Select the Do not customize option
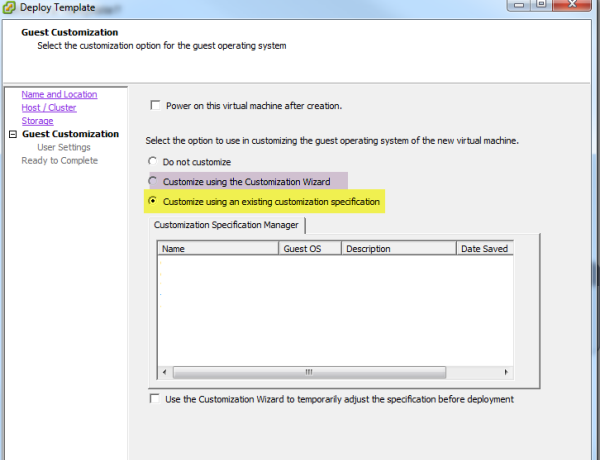 [152, 162]
